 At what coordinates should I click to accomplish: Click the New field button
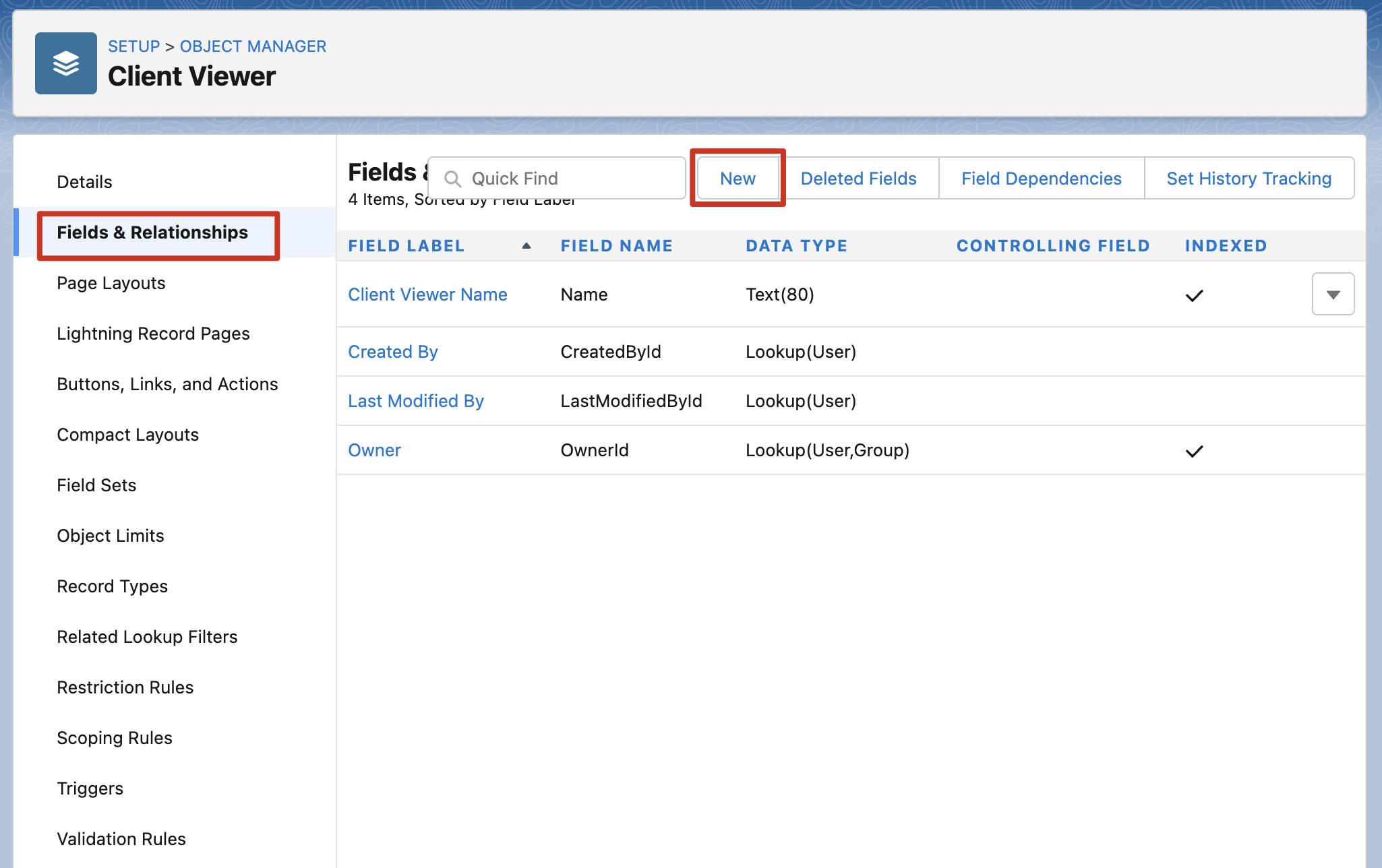tap(738, 178)
